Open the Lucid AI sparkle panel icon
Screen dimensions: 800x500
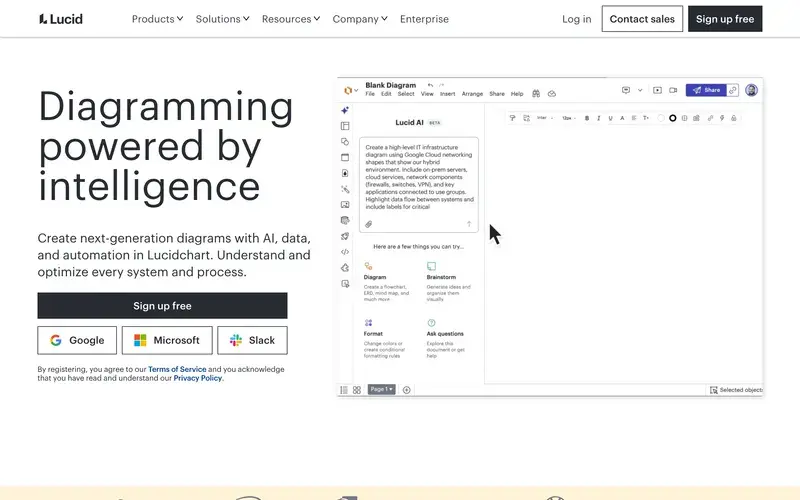coord(345,110)
